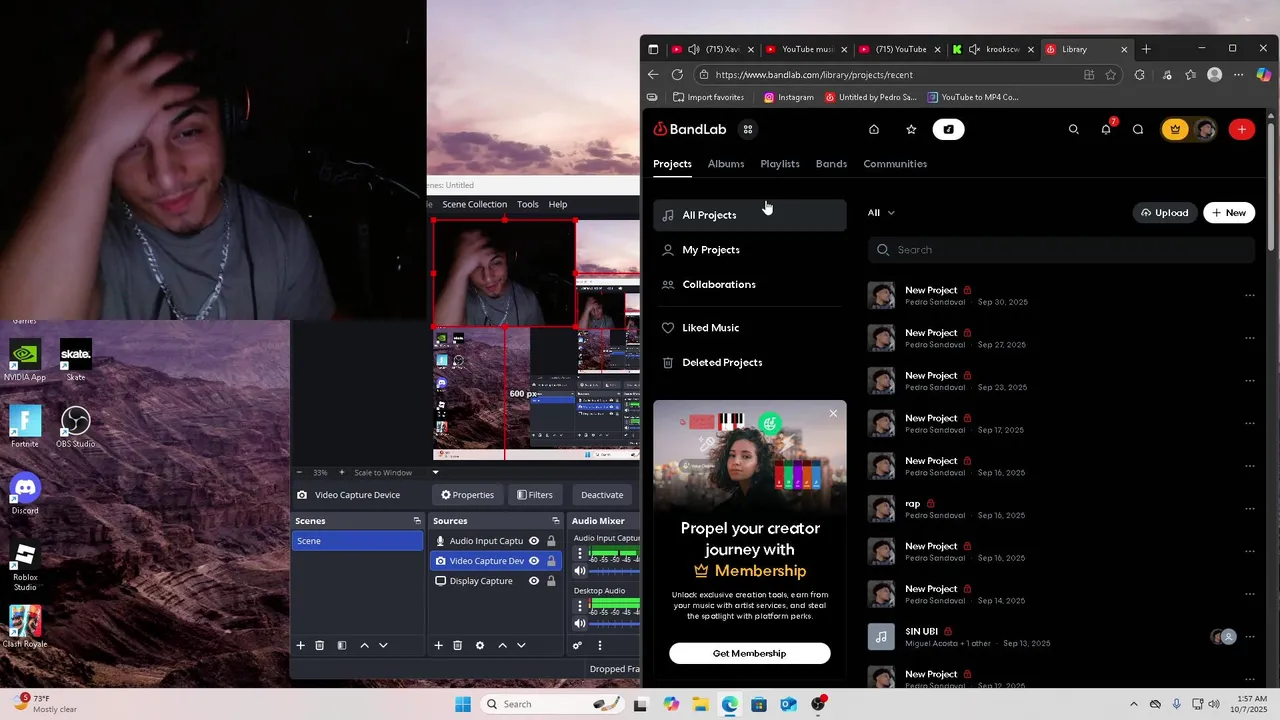The image size is (1280, 720).
Task: Switch to Albums tab in BandLab
Action: point(726,164)
